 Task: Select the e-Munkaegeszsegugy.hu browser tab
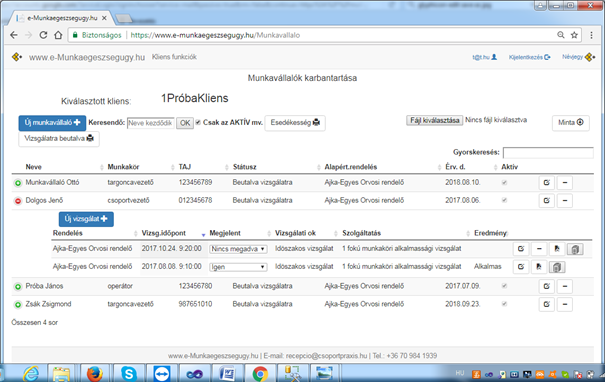click(62, 18)
